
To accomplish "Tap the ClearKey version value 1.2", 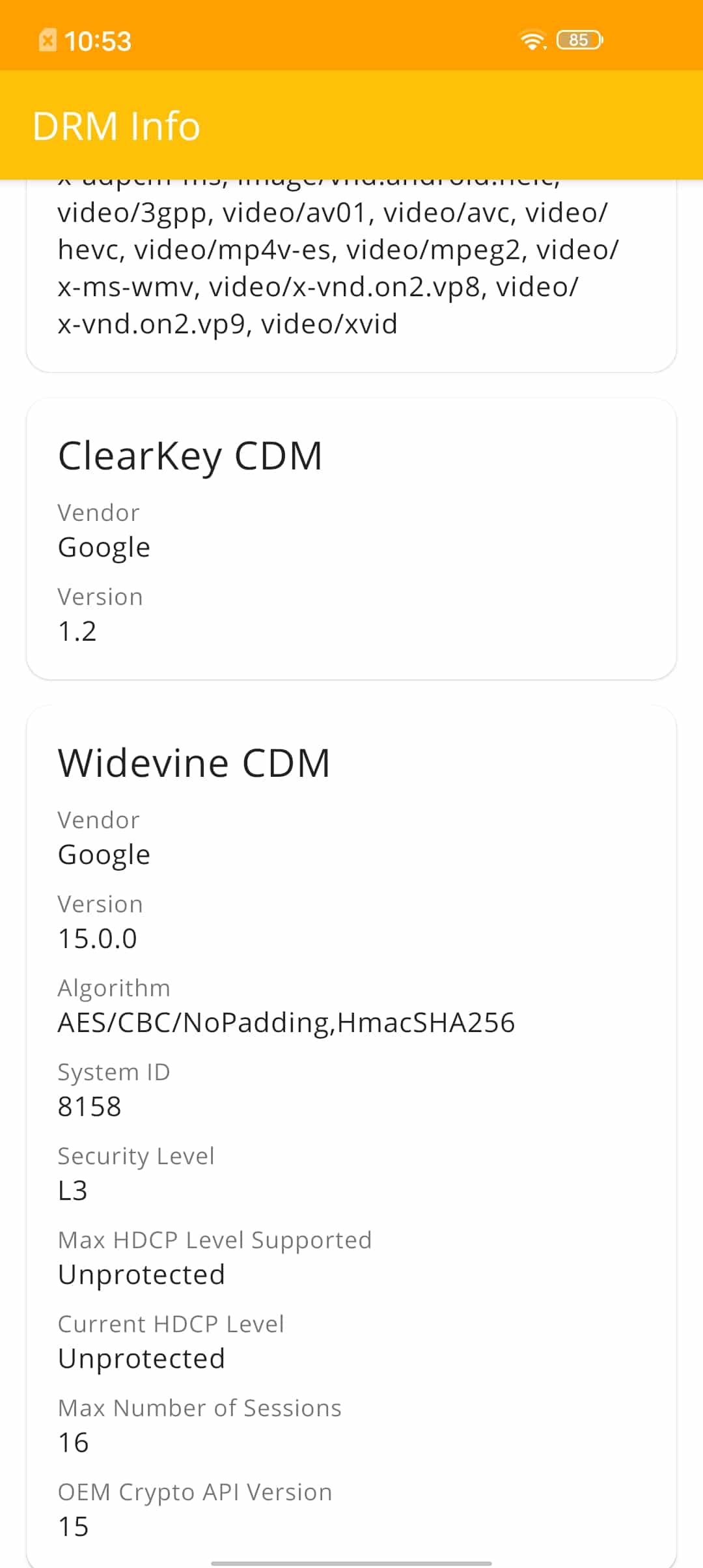I will pos(77,631).
